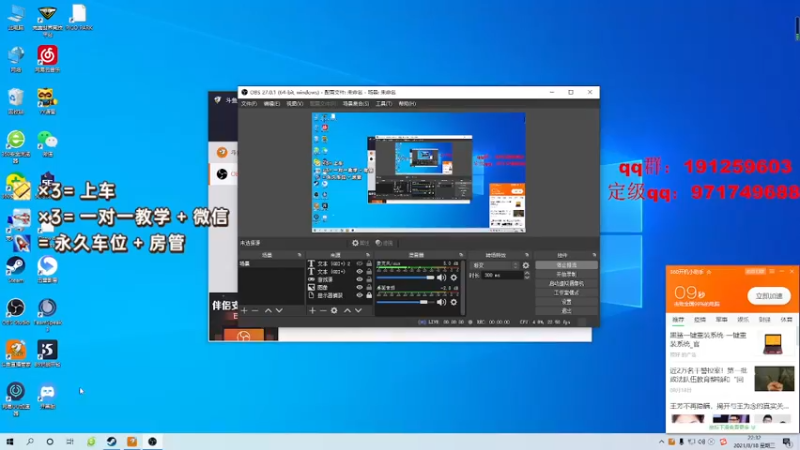Open NetEase Cloud Music desktop icon
The height and width of the screenshot is (450, 800).
pos(47,59)
